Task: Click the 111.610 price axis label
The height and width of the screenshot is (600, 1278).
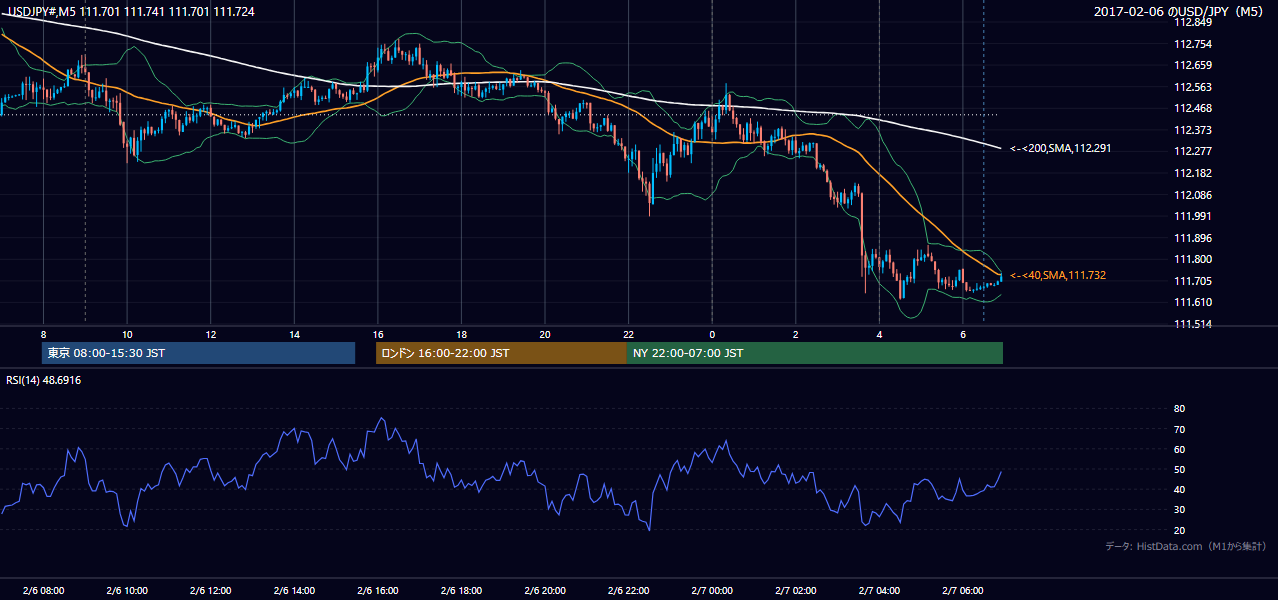Action: [1191, 302]
